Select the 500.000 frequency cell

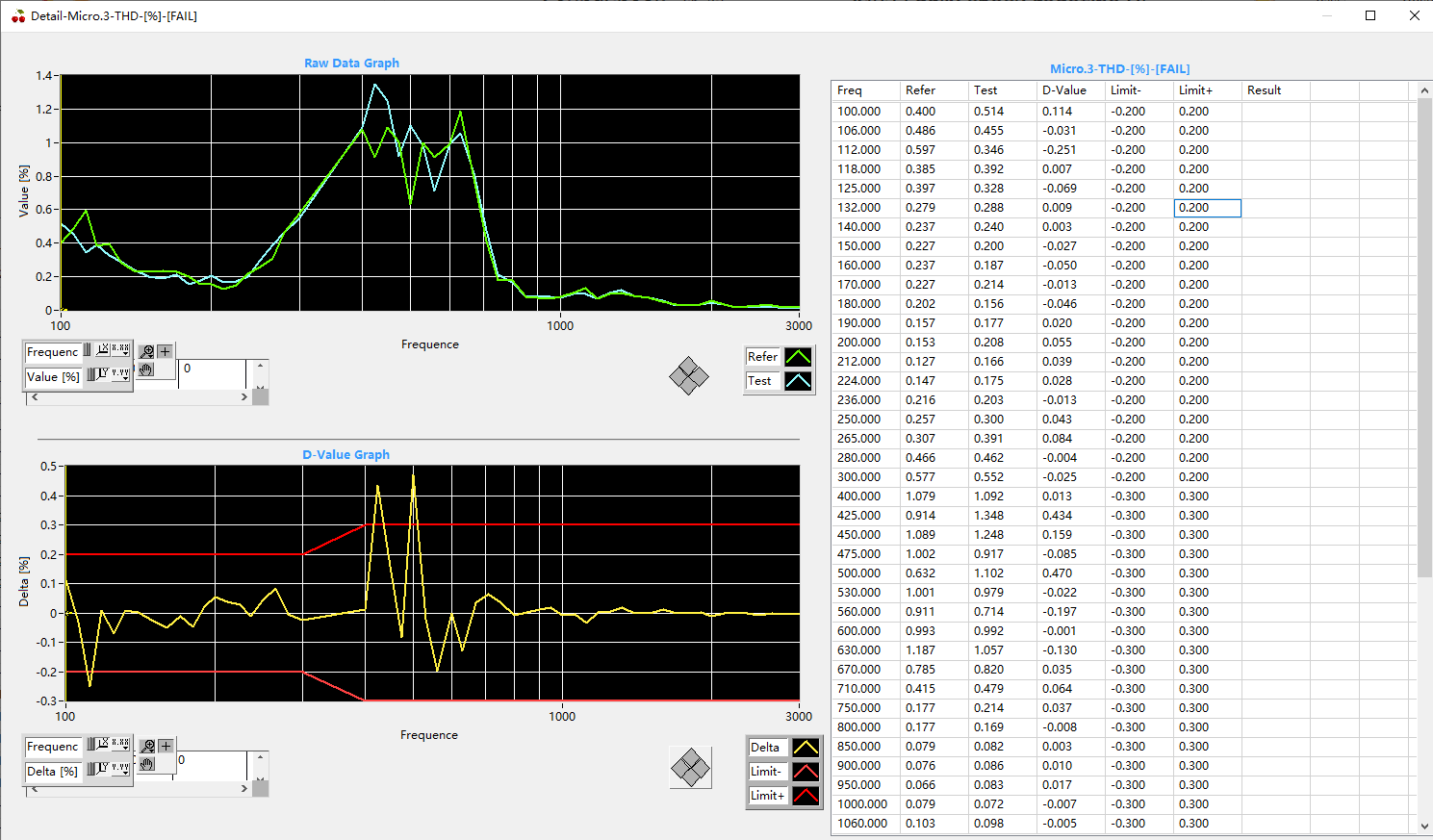click(865, 573)
